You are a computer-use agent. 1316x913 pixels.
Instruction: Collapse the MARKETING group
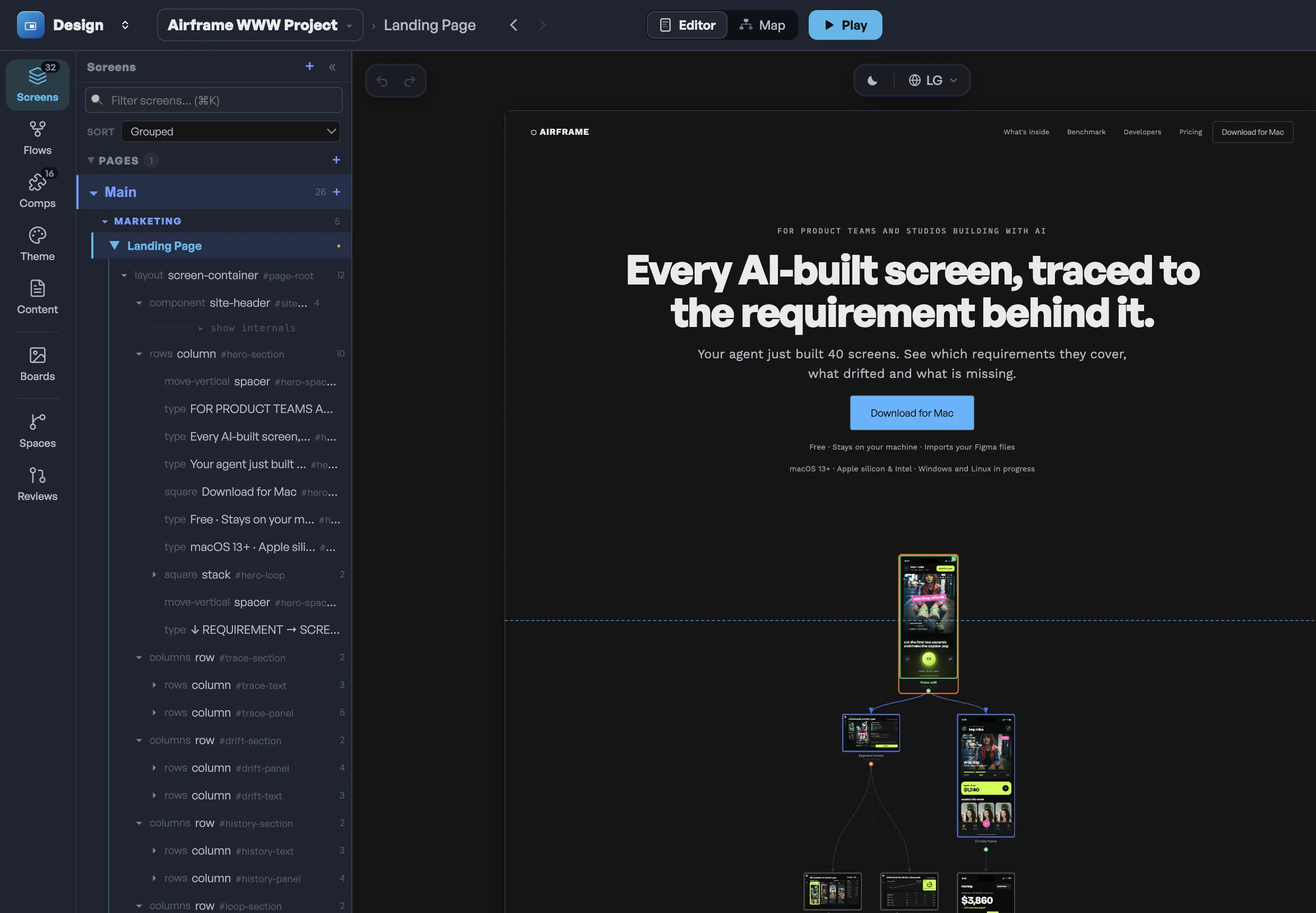105,221
